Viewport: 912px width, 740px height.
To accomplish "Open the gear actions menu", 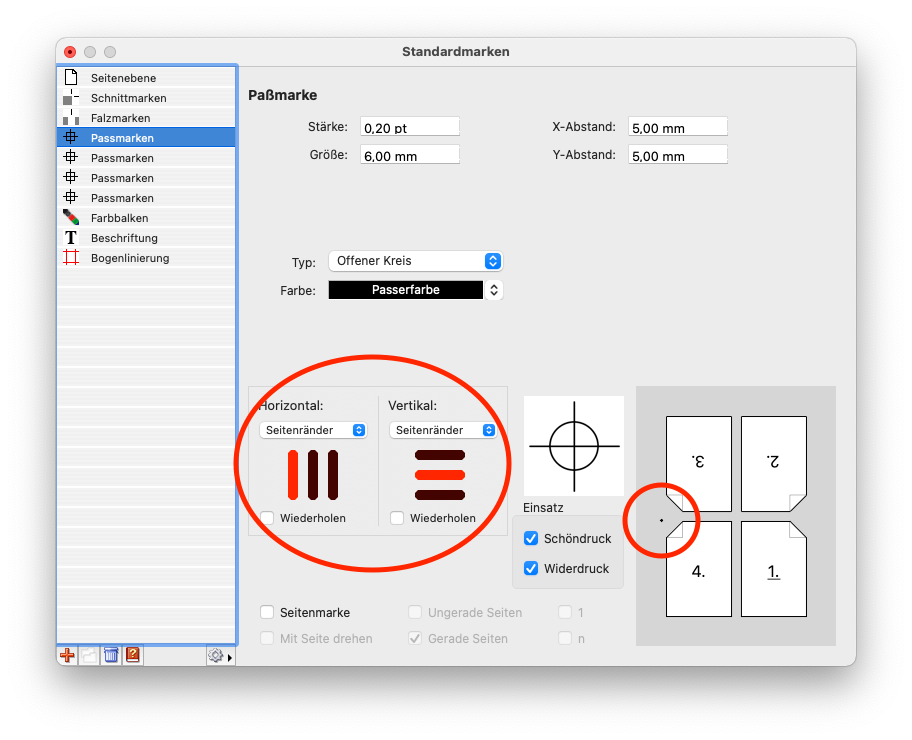I will tap(218, 656).
